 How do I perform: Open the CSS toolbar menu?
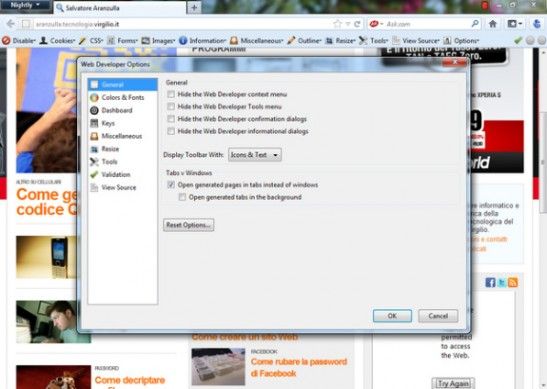pyautogui.click(x=91, y=40)
